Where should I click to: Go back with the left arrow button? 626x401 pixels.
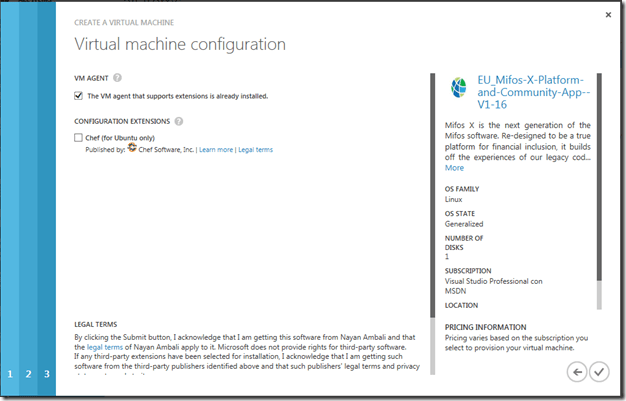coord(576,371)
